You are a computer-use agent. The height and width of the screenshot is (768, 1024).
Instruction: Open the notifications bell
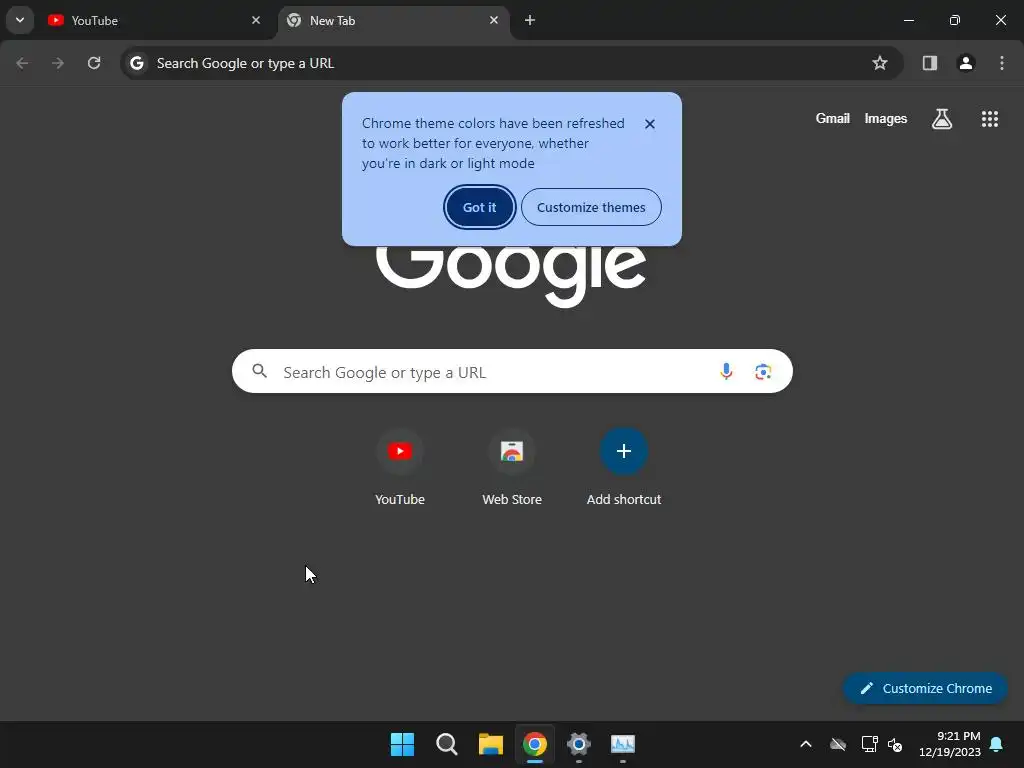click(x=996, y=744)
